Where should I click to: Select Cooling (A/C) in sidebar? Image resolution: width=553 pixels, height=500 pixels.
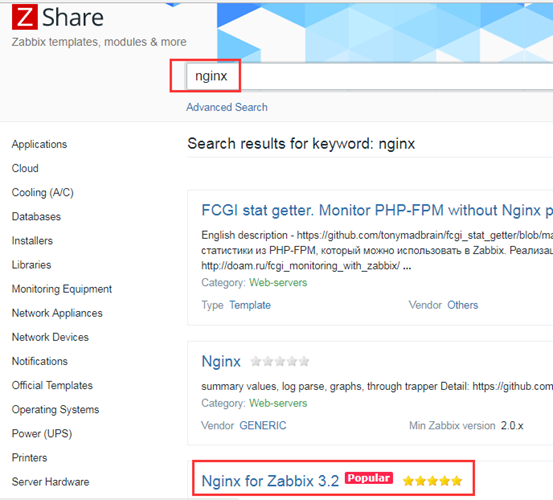tap(43, 193)
